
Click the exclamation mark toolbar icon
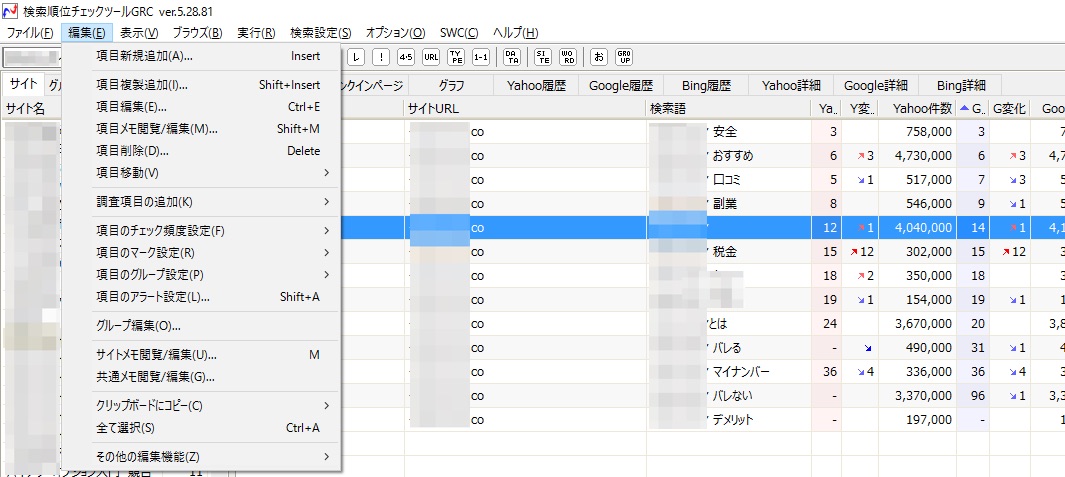coord(381,57)
